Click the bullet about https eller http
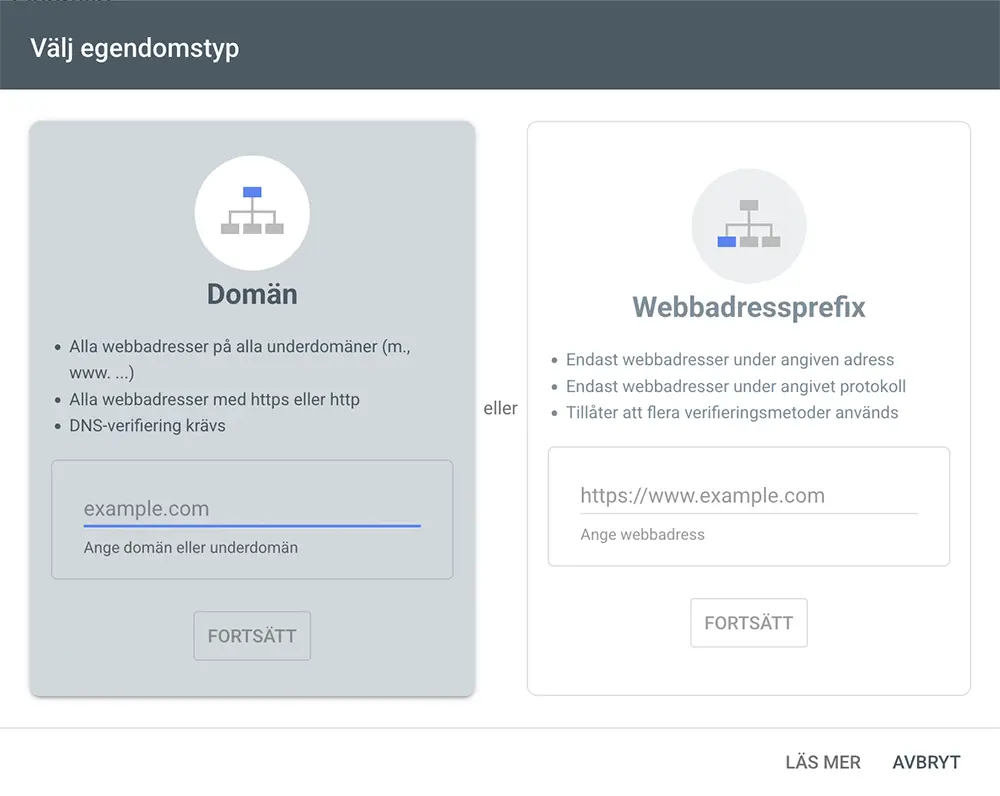Viewport: 1000px width, 796px height. (x=214, y=399)
